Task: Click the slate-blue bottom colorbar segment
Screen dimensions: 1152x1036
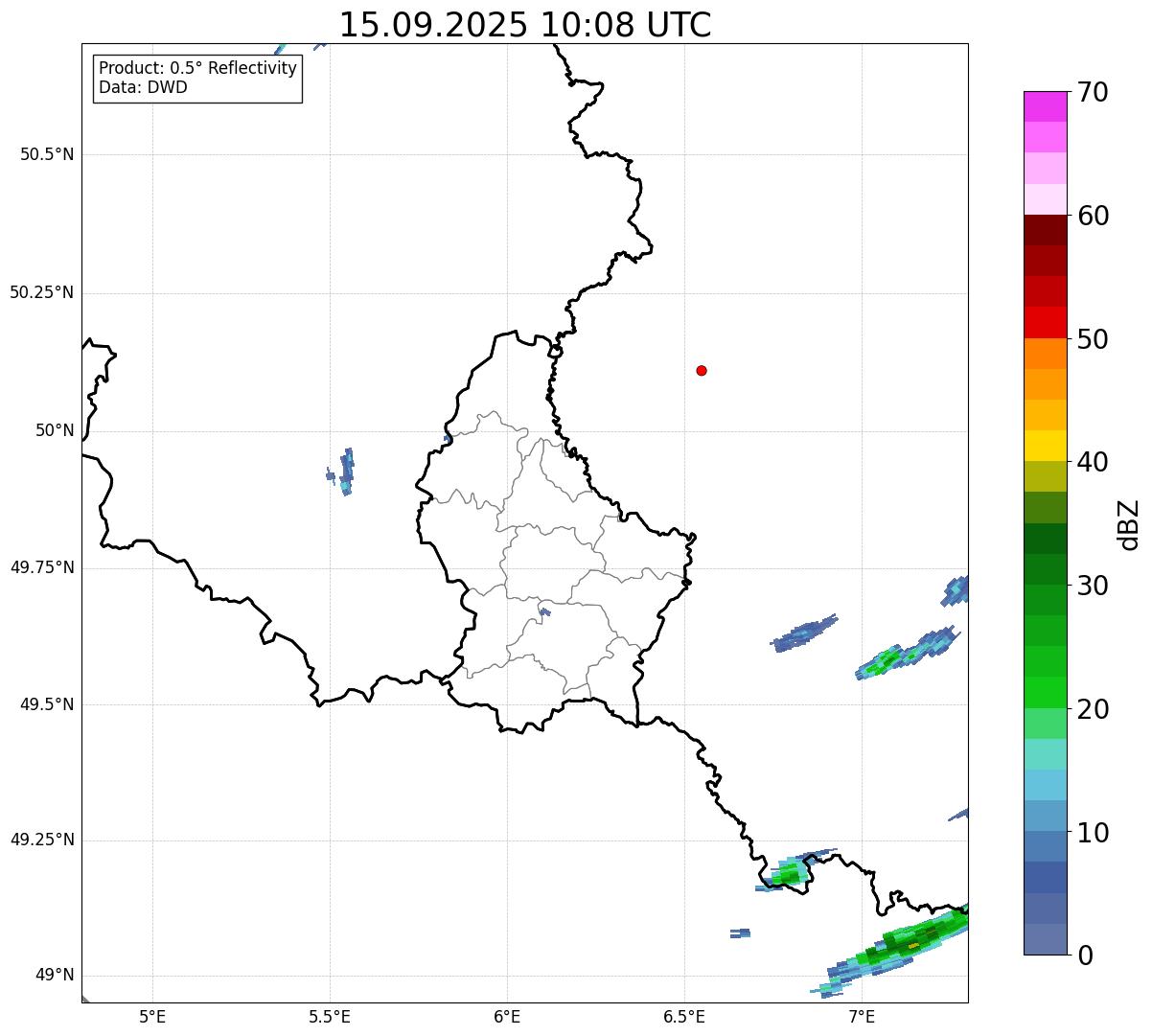Action: [x=1045, y=939]
